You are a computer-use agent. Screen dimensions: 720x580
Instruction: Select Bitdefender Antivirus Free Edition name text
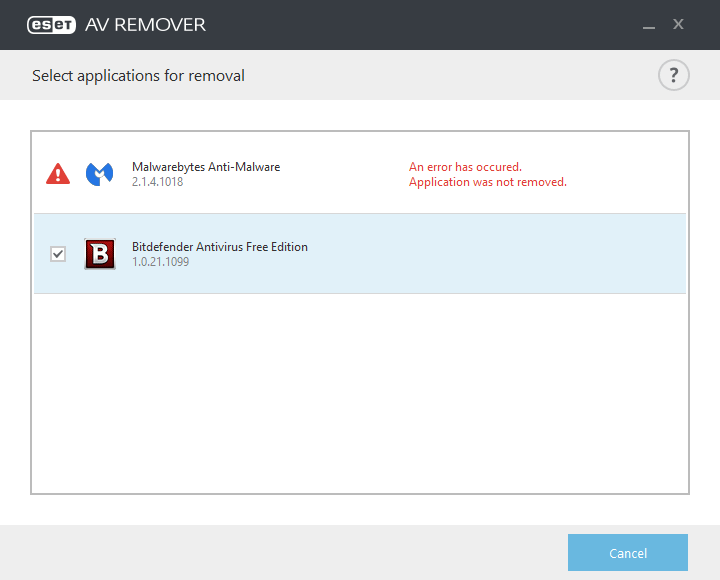[x=219, y=247]
